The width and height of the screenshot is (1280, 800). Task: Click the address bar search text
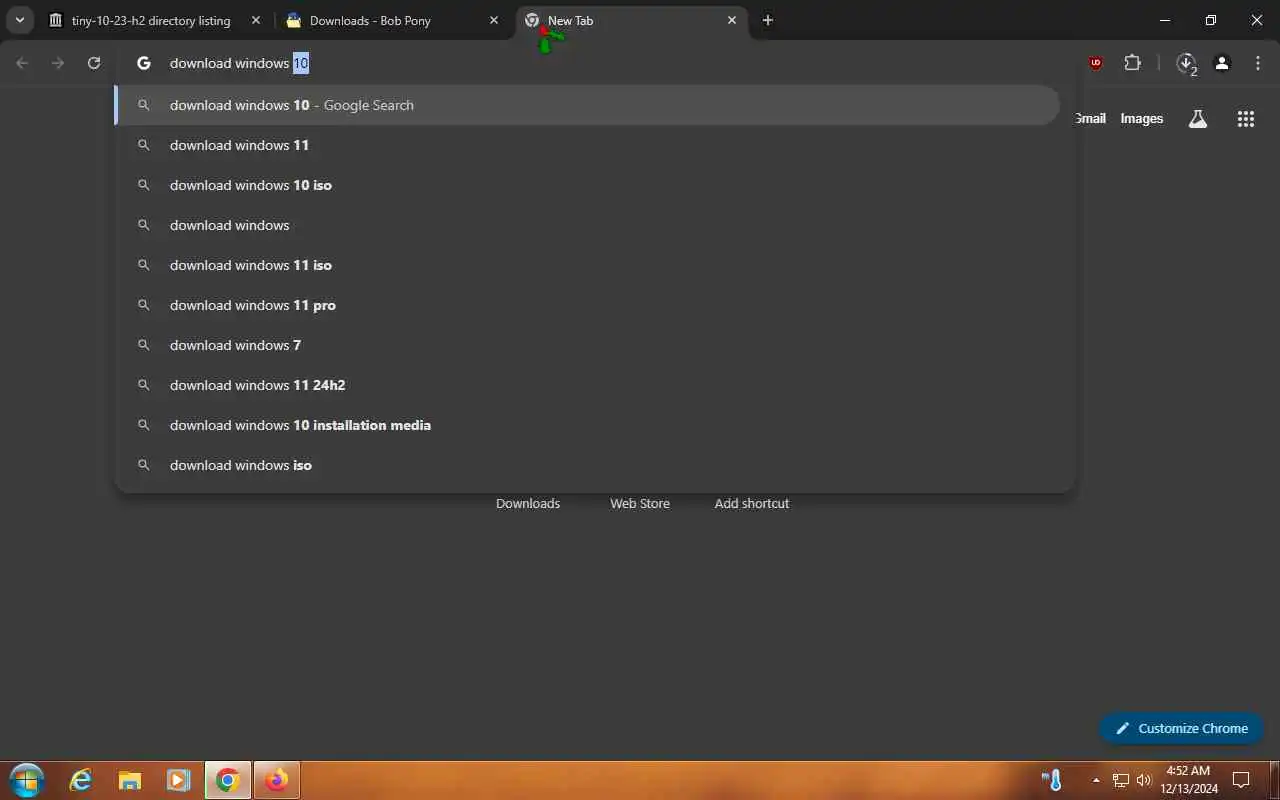[239, 63]
